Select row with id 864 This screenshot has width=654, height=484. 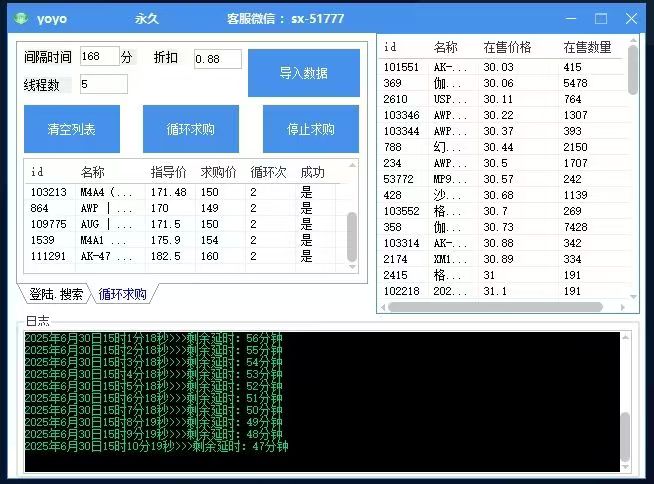pyautogui.click(x=184, y=208)
